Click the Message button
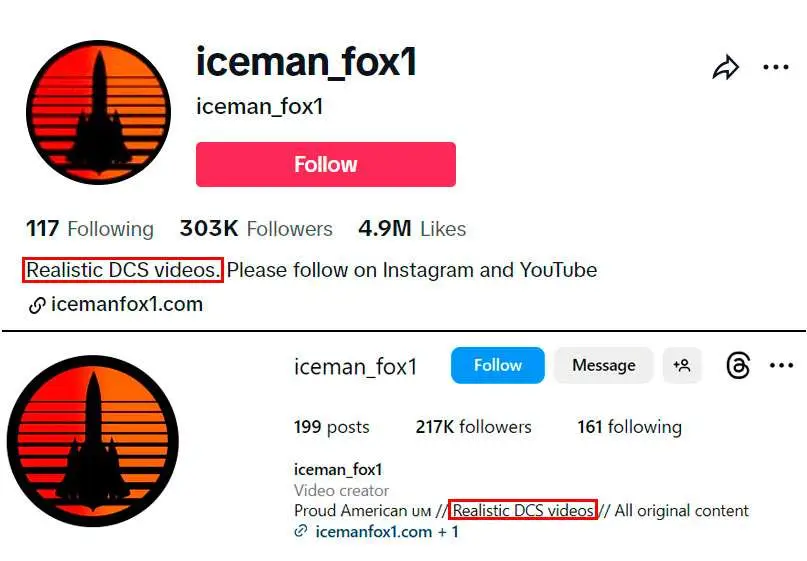The width and height of the screenshot is (807, 561). click(x=603, y=366)
